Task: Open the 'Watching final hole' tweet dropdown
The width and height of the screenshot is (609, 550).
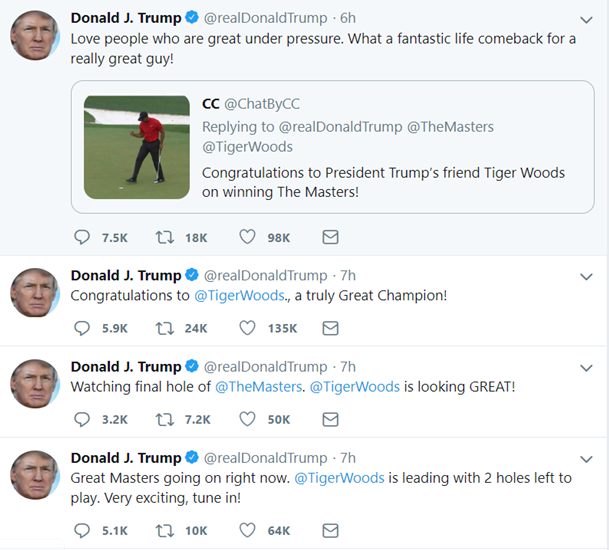Action: tap(587, 367)
